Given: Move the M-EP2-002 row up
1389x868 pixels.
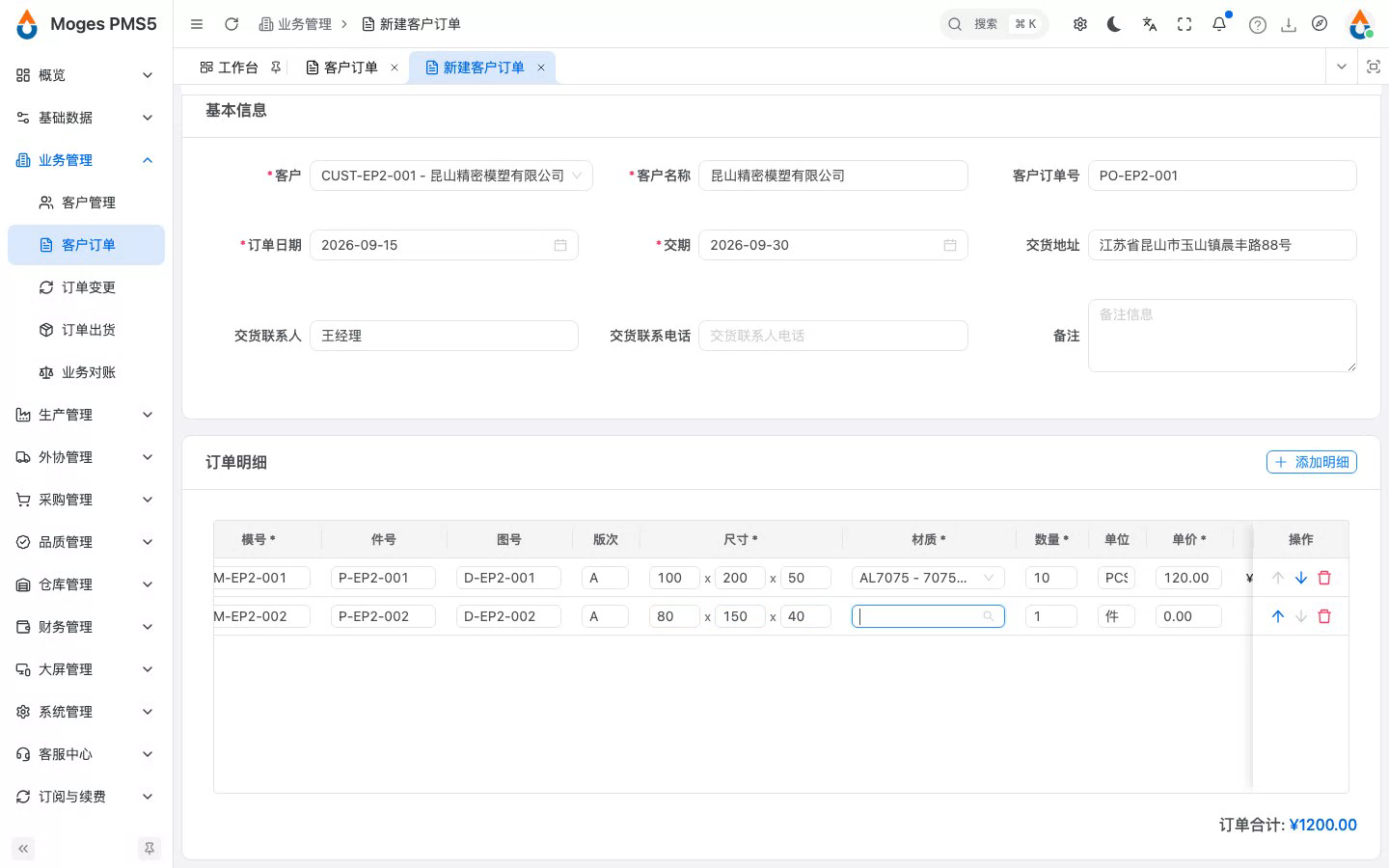Looking at the screenshot, I should click(1278, 616).
